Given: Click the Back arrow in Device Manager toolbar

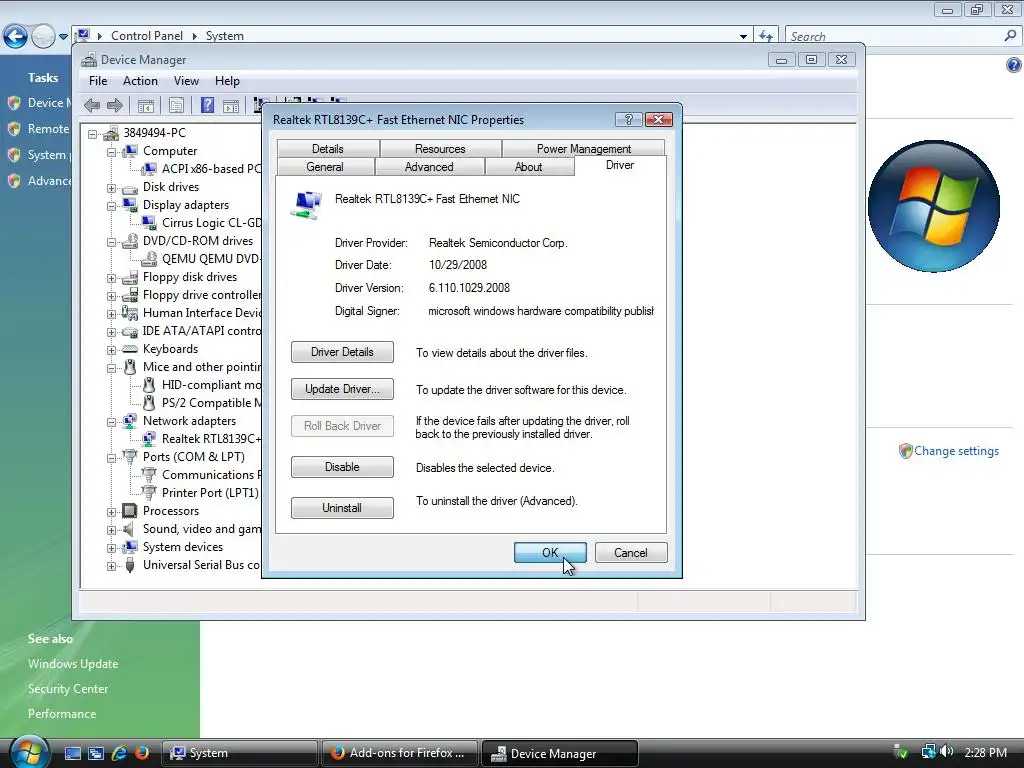Looking at the screenshot, I should 92,105.
